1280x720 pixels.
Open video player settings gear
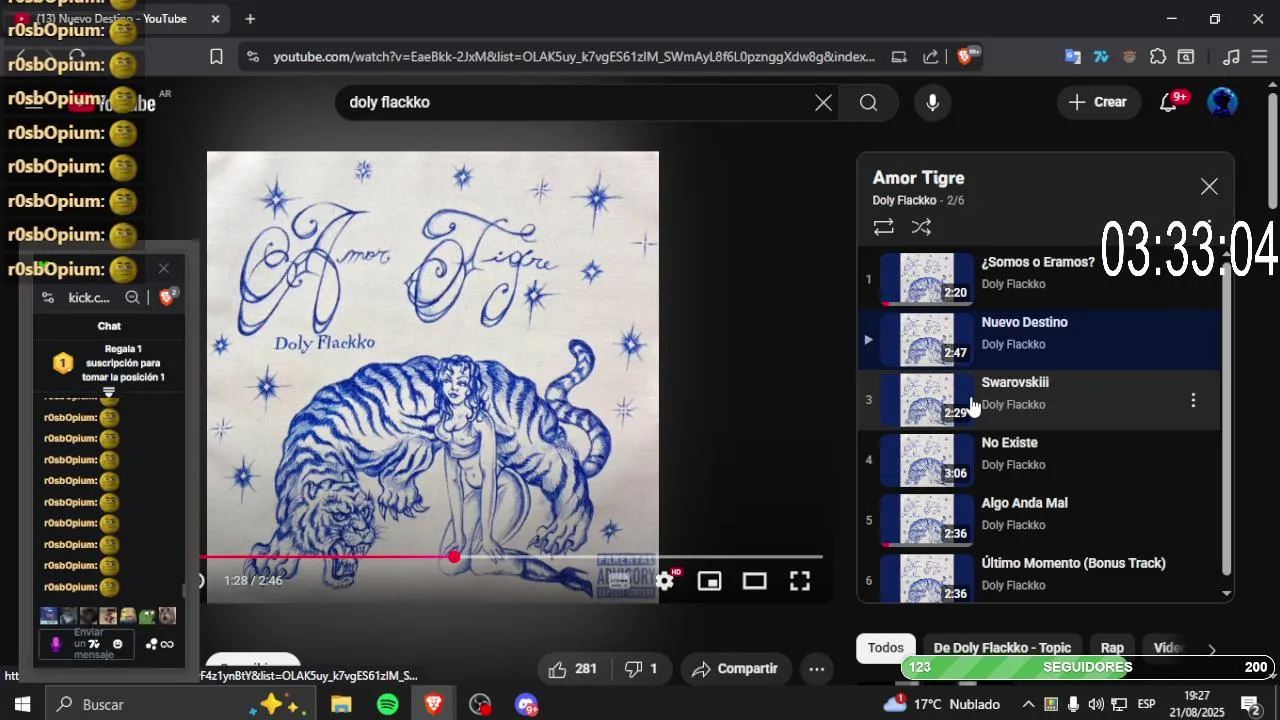pos(665,581)
